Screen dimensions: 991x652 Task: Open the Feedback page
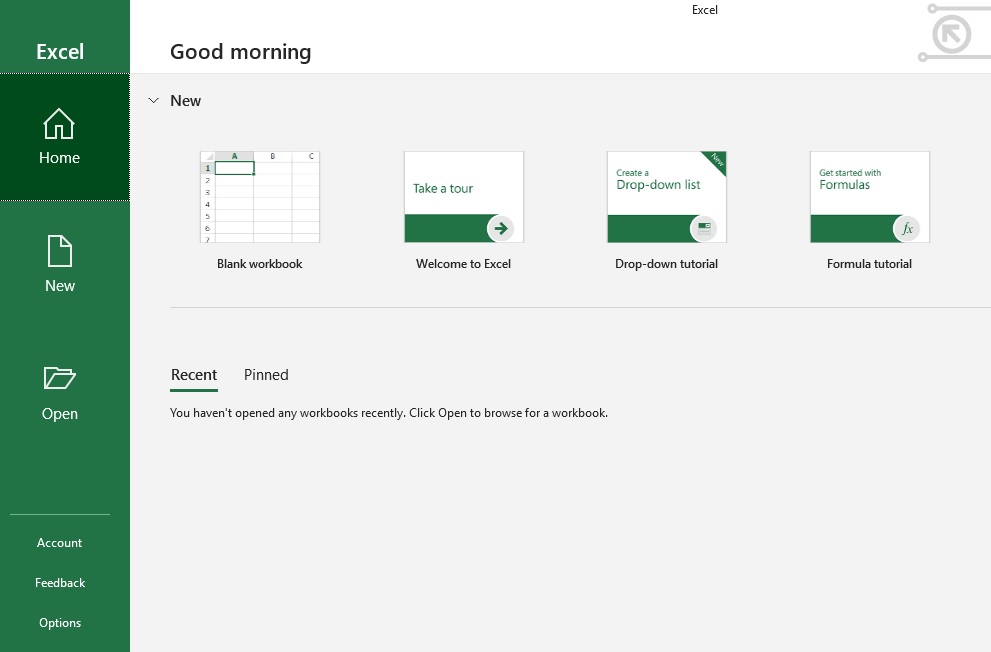(60, 583)
